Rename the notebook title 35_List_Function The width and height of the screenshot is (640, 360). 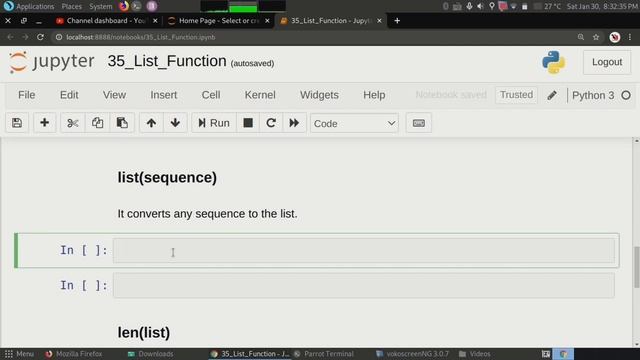click(167, 61)
